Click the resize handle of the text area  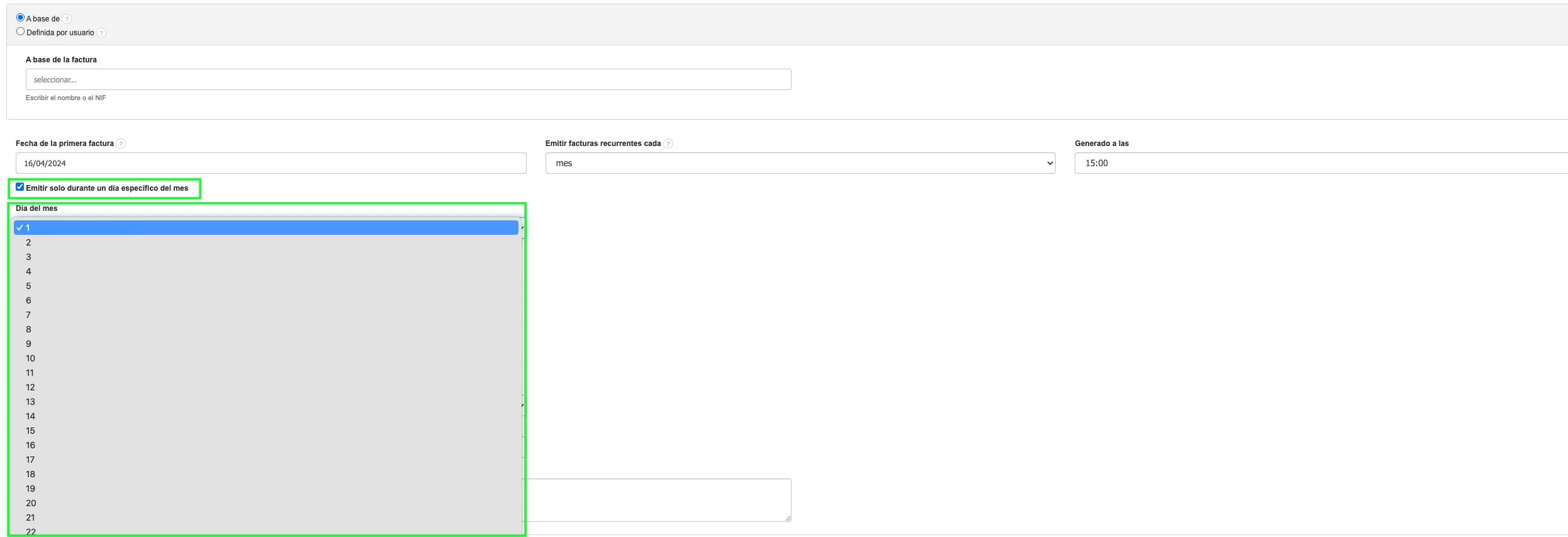pyautogui.click(x=787, y=518)
